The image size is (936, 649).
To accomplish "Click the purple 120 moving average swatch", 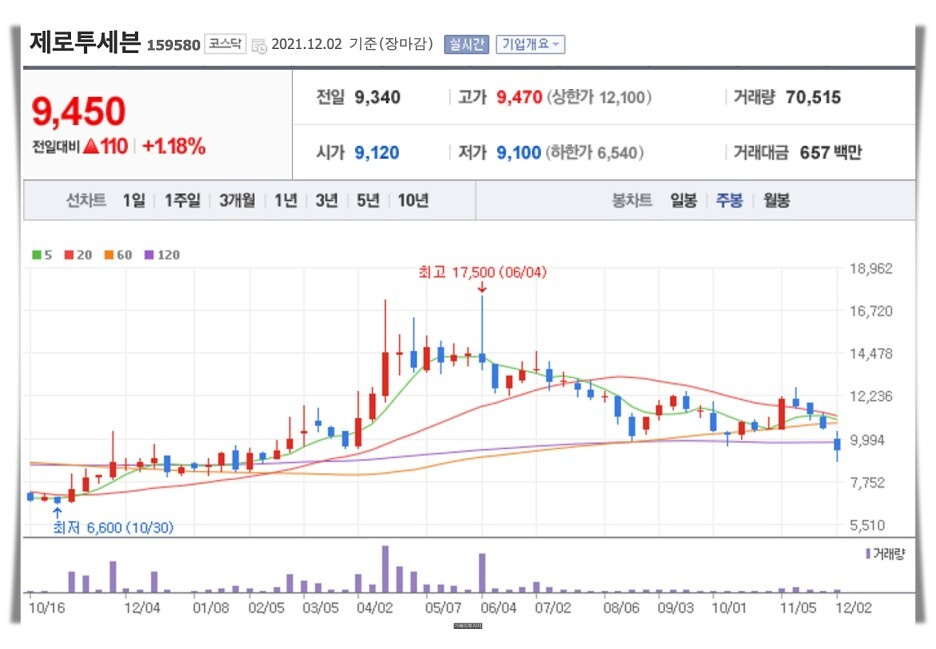I will click(149, 255).
